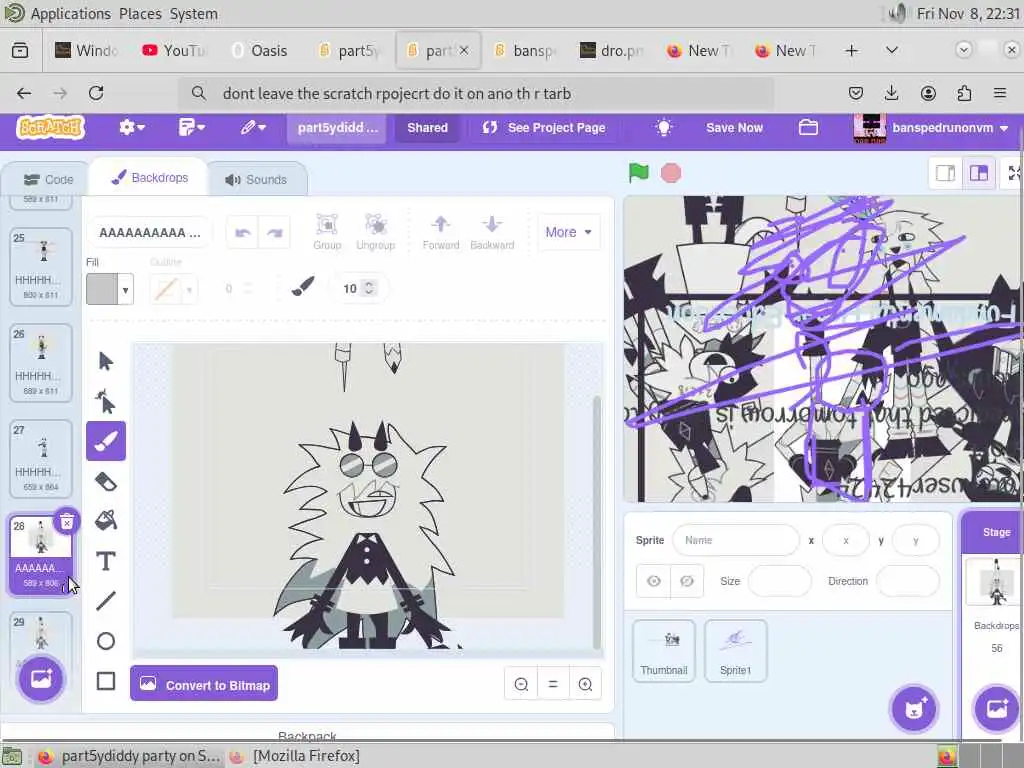Select the Thumbnail sprite
This screenshot has height=768, width=1024.
click(664, 651)
